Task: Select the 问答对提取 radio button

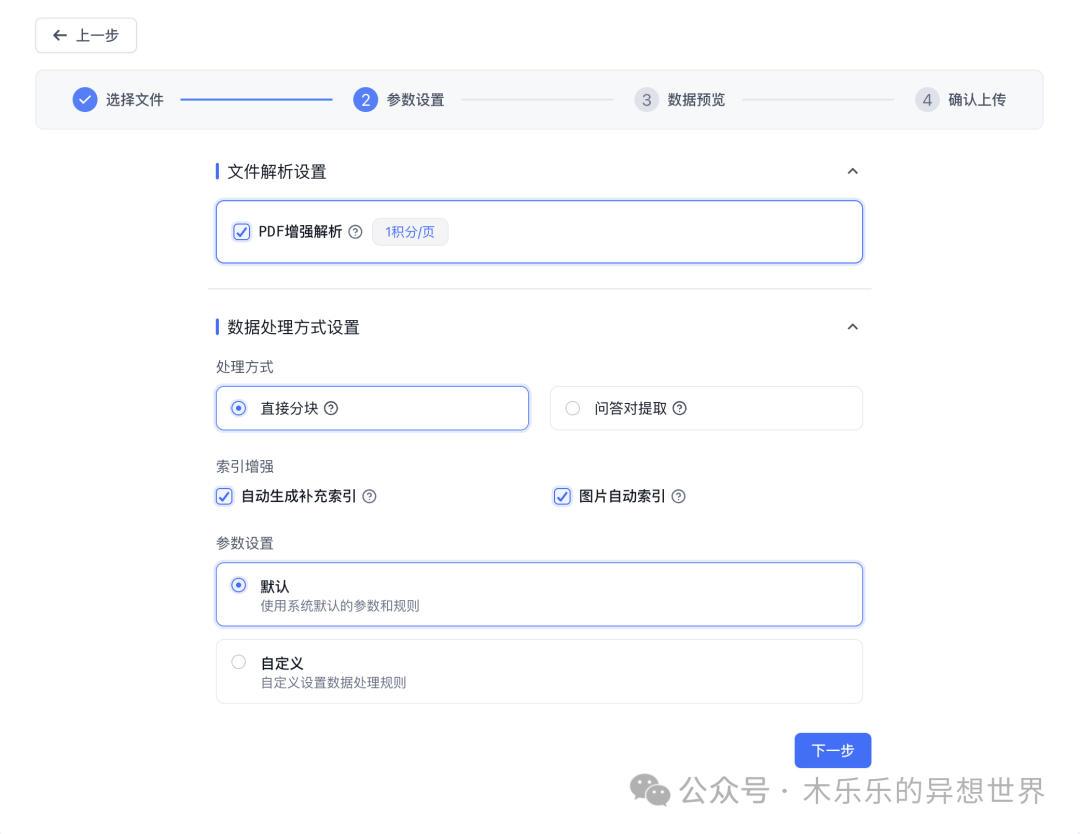Action: tap(572, 408)
